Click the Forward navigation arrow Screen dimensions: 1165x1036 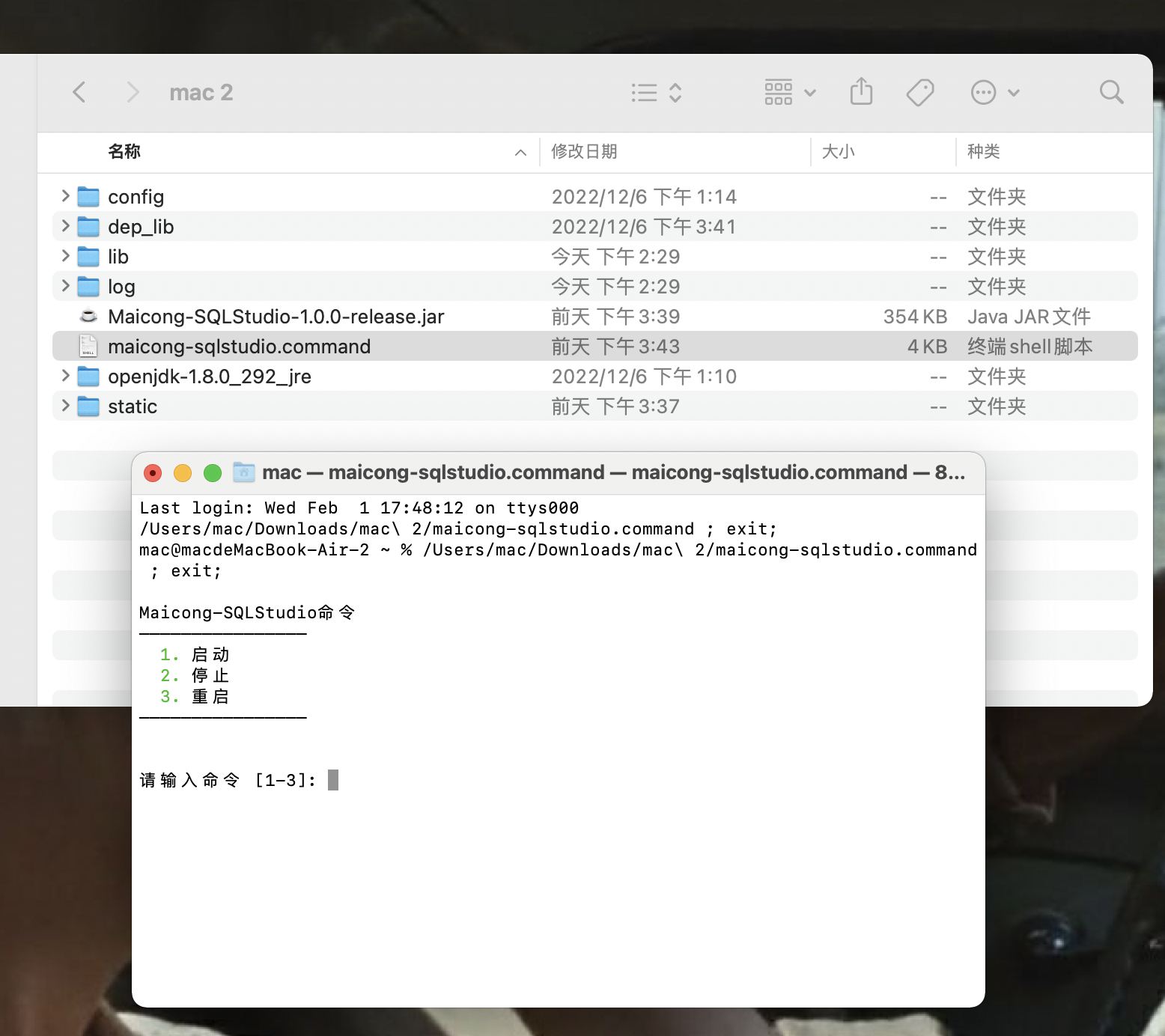[132, 91]
